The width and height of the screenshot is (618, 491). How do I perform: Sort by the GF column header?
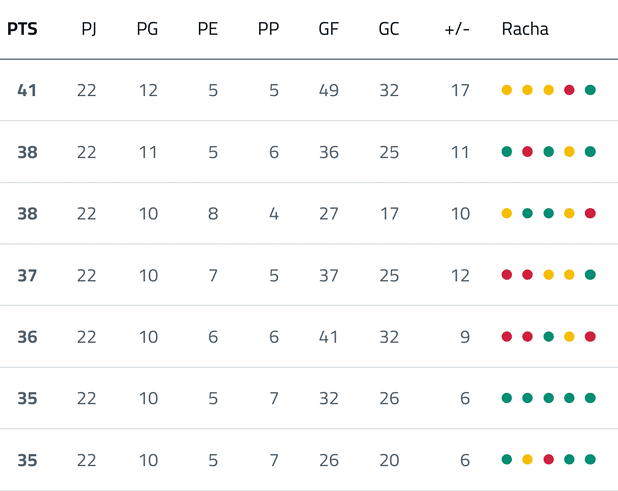(x=328, y=29)
